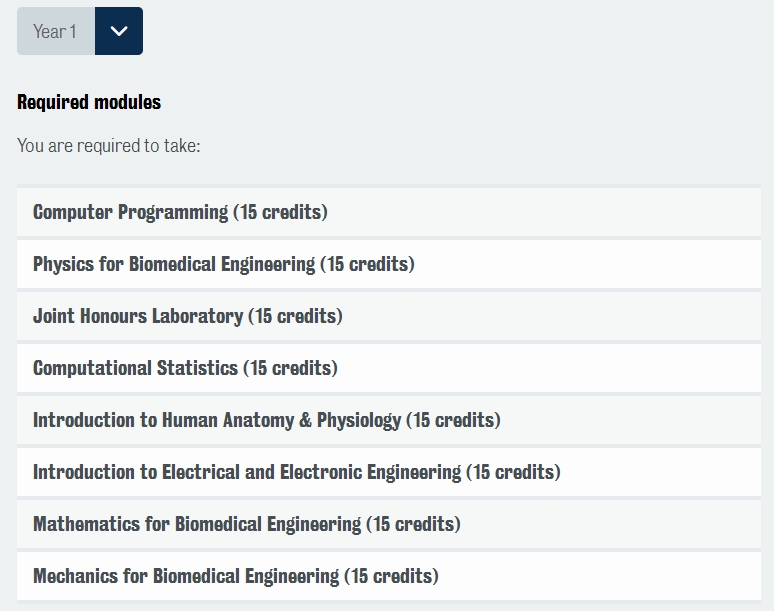Click the credits text of Physics module
774x611 pixels.
[x=368, y=264]
